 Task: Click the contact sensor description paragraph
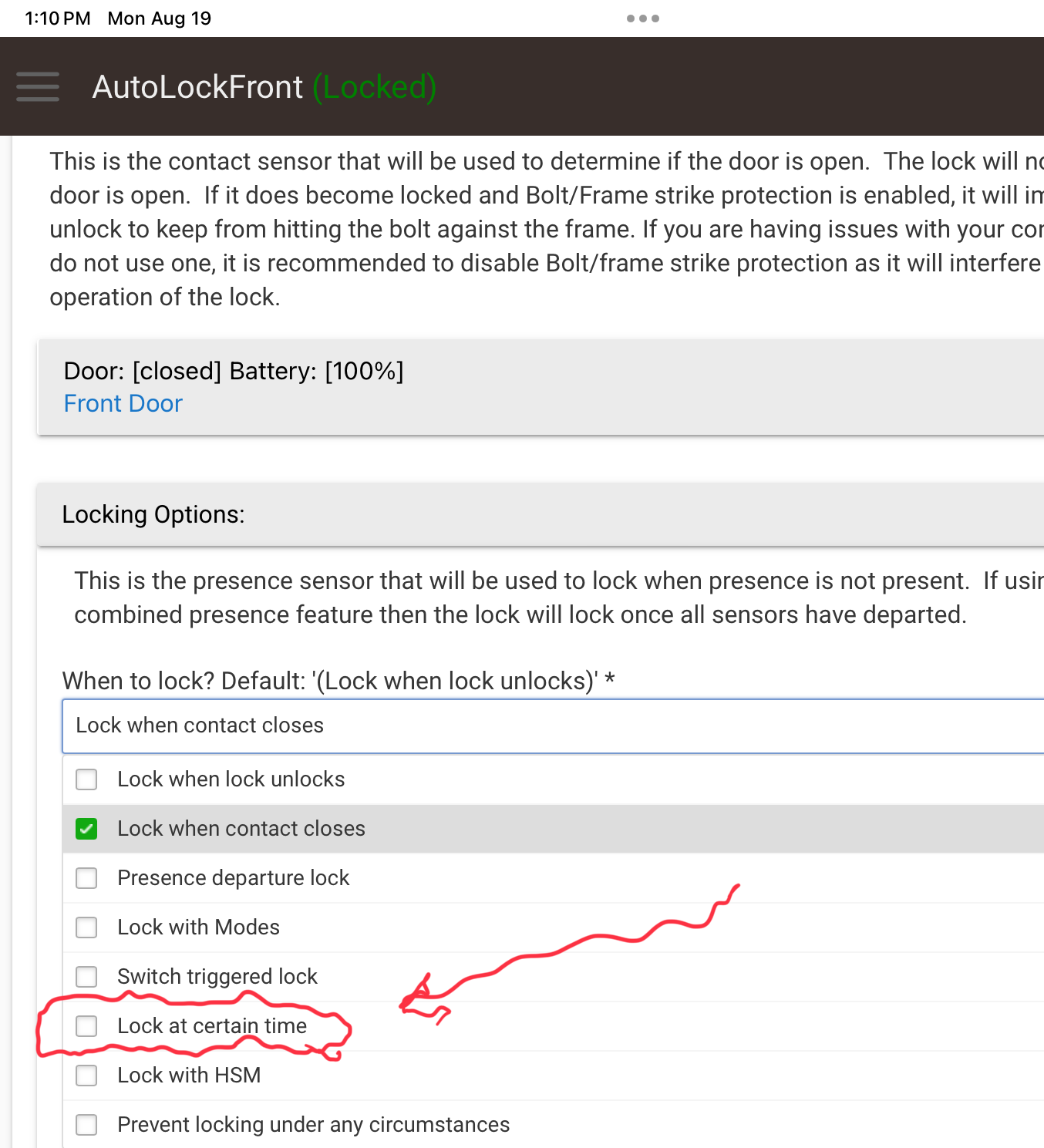pyautogui.click(x=540, y=229)
